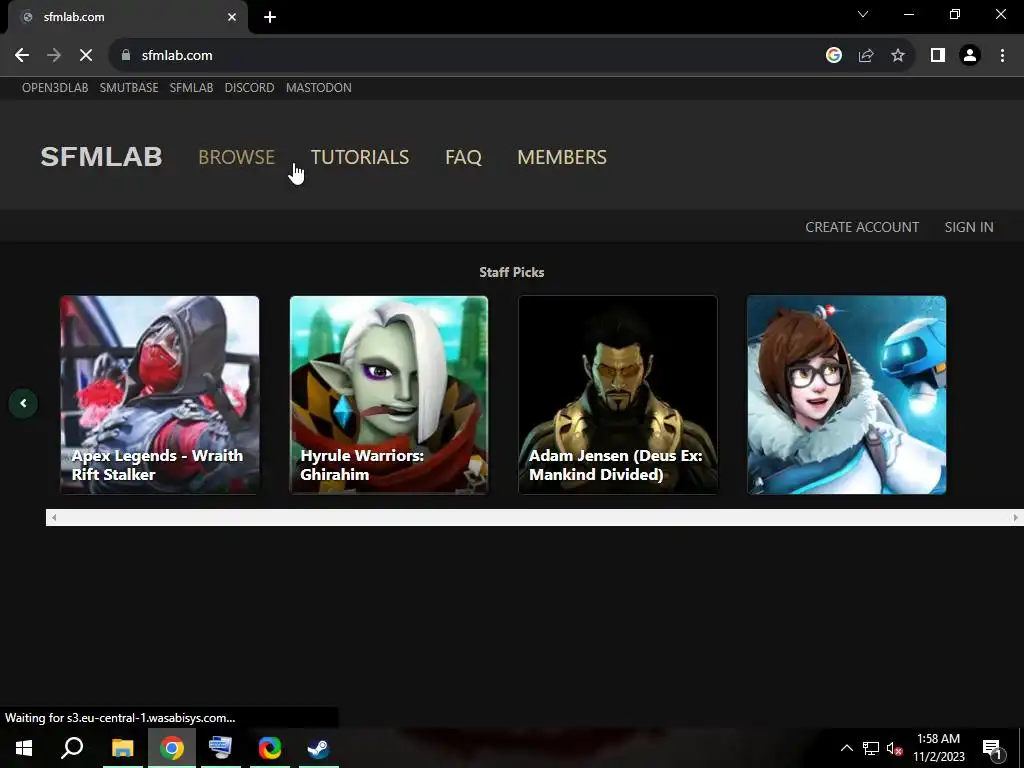This screenshot has width=1024, height=768.
Task: Click the muted volume tray icon
Action: click(894, 748)
